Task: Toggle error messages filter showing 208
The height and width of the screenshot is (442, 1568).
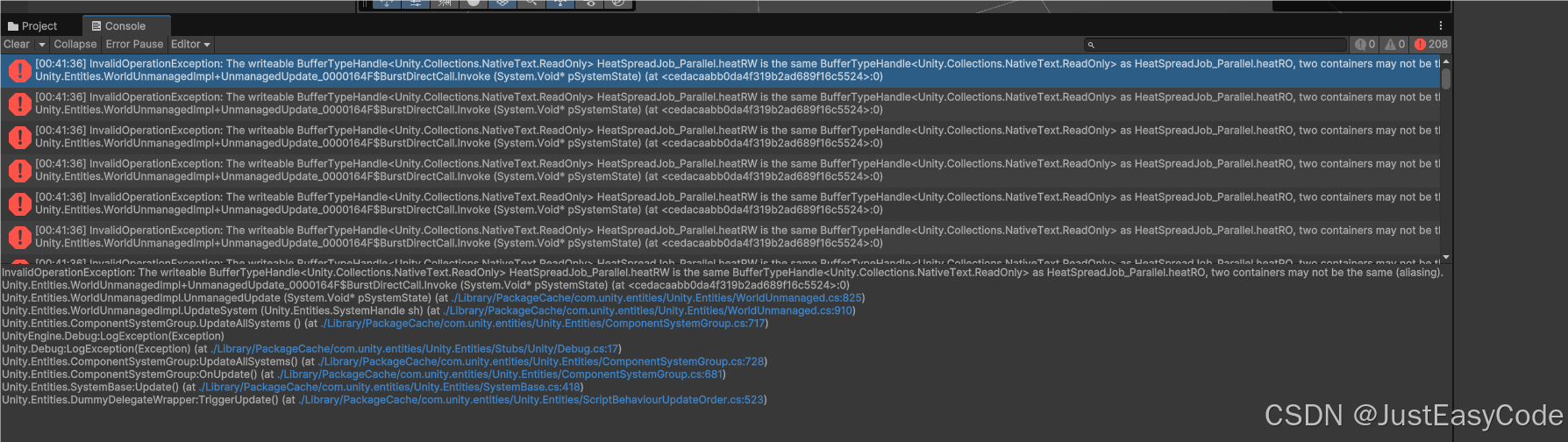Action: point(1430,44)
